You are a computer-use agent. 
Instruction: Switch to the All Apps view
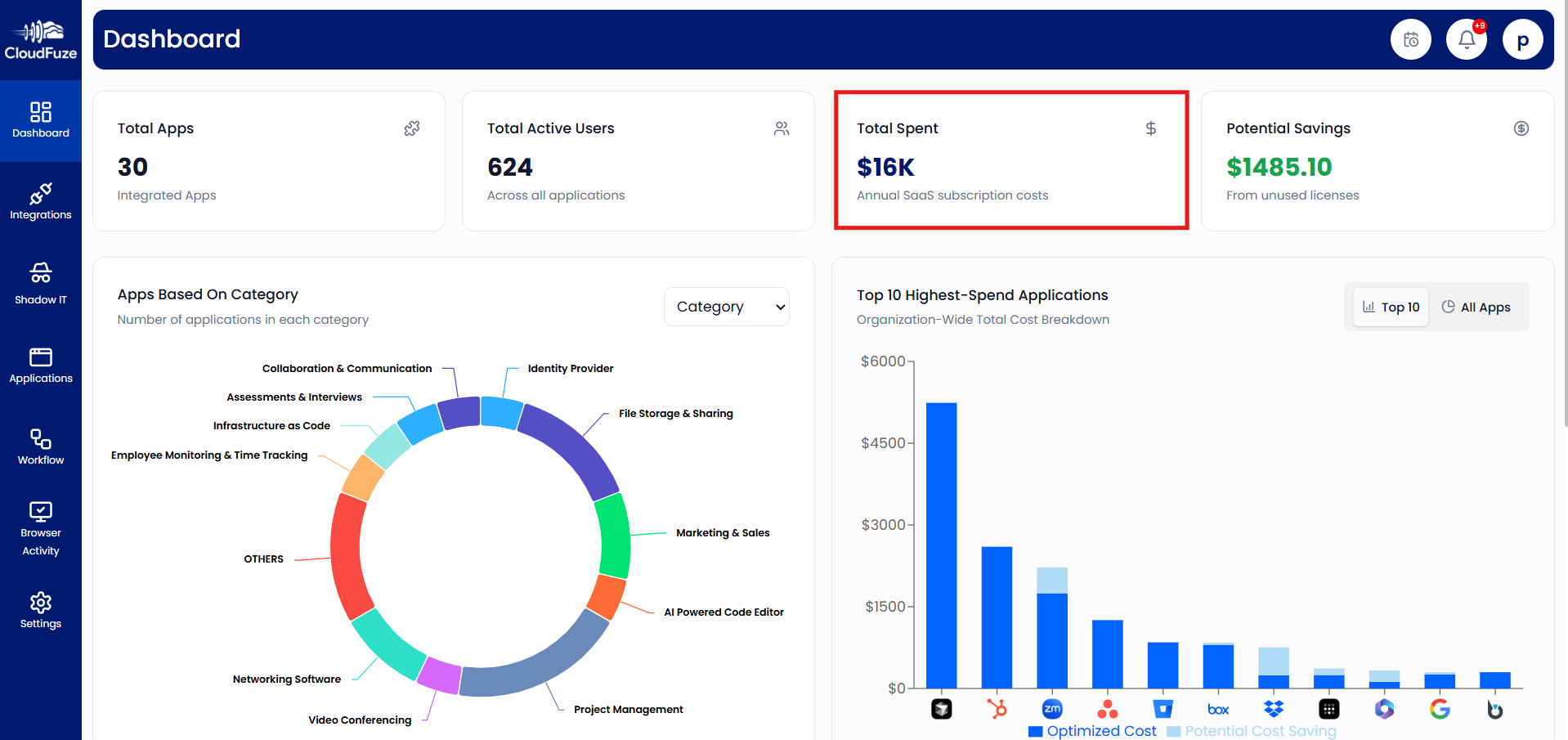pos(1476,307)
